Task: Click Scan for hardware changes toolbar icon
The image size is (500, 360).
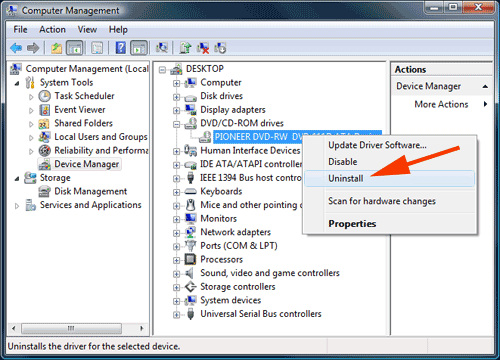Action: 162,48
